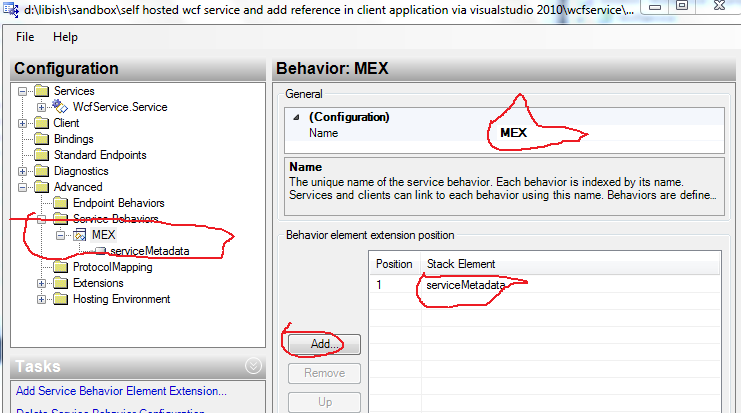Open the File menu
Screen dimensions: 741x413
point(25,37)
